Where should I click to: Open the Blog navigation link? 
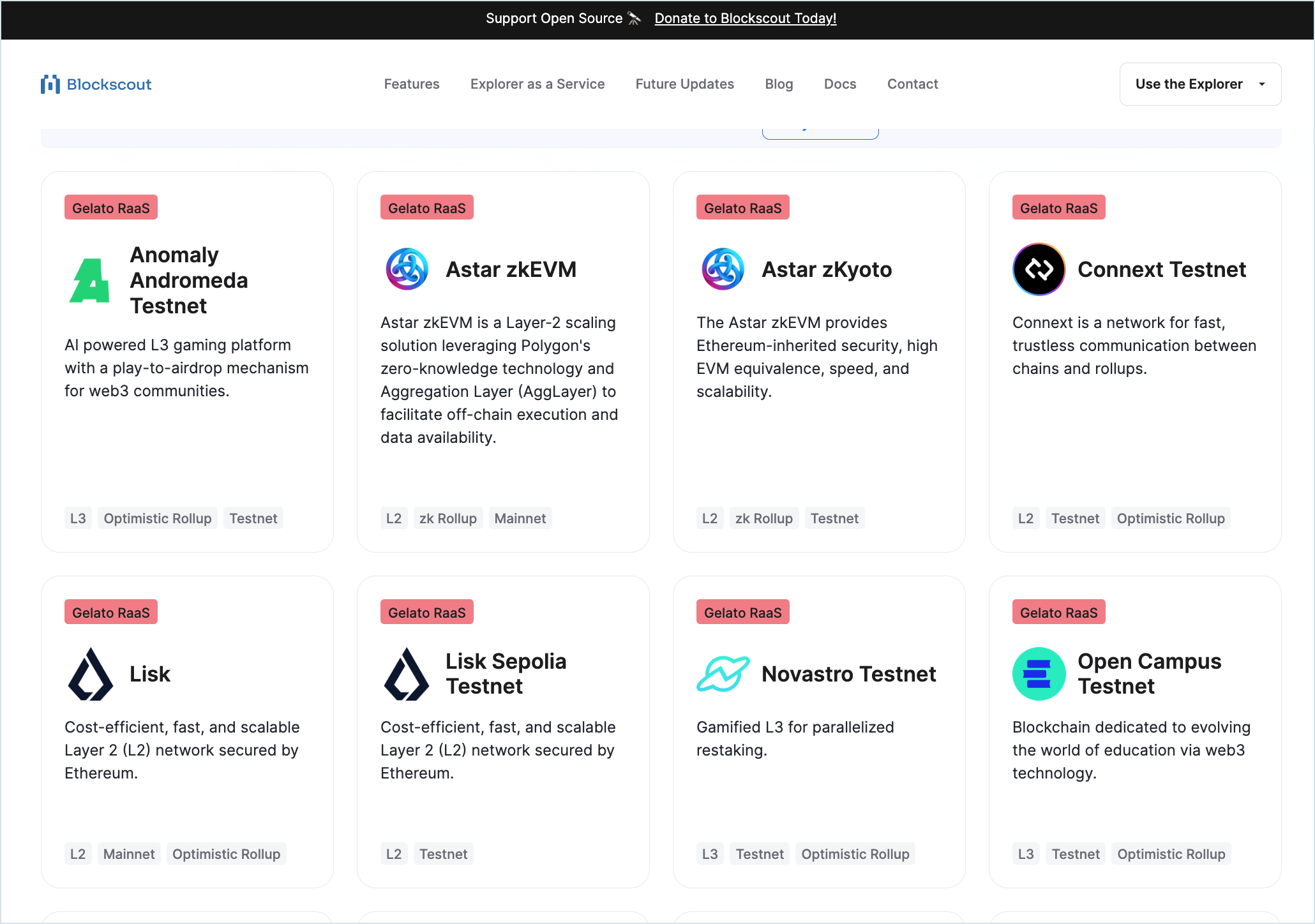pos(779,84)
